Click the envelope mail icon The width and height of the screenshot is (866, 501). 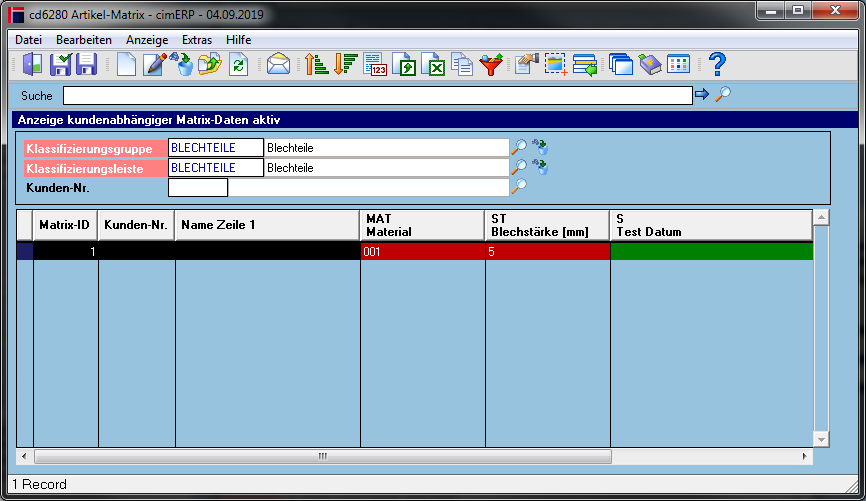coord(278,65)
